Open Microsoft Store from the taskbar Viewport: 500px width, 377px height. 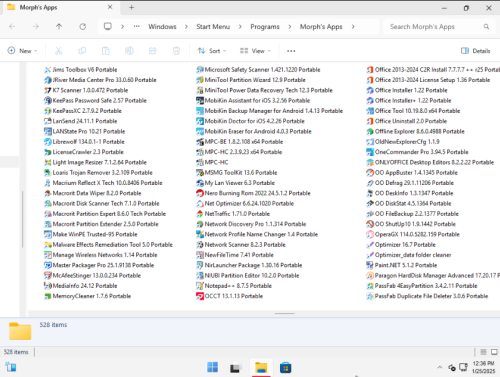pyautogui.click(x=285, y=367)
